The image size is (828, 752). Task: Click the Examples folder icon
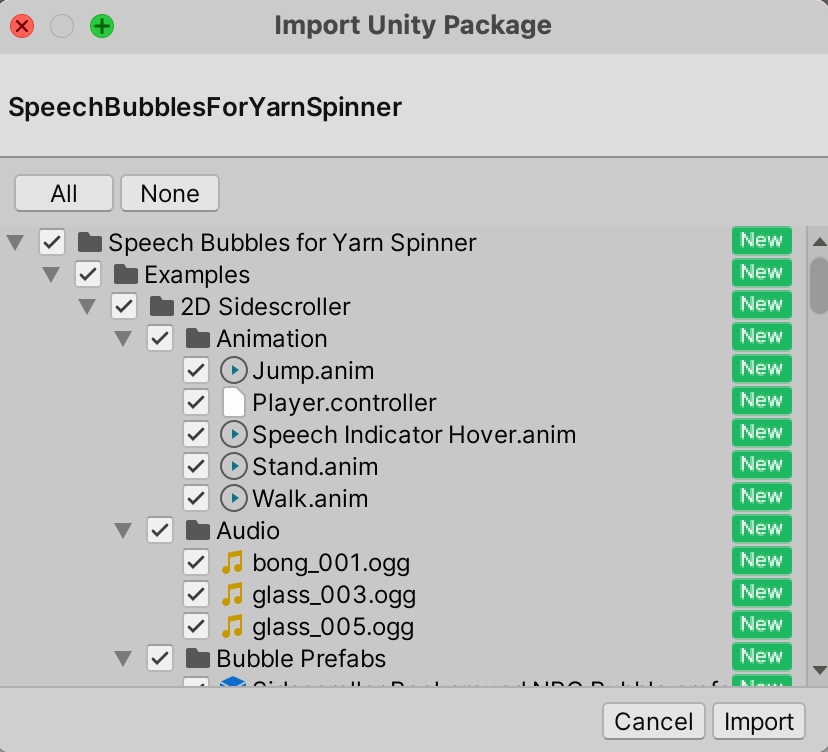pyautogui.click(x=125, y=275)
